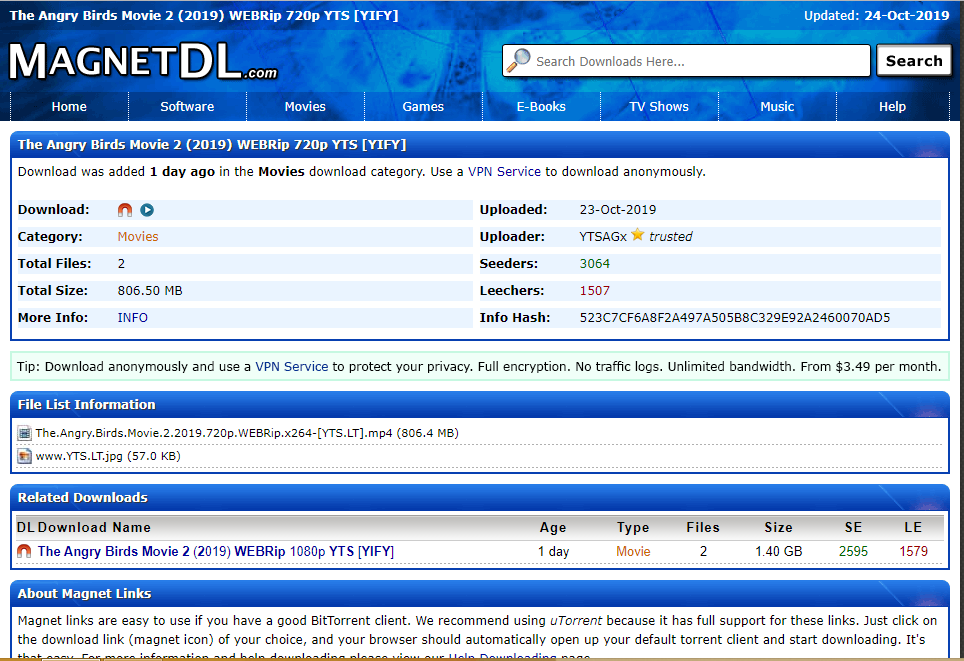Screen dimensions: 964x661
Task: Click the LE column header
Action: point(913,528)
